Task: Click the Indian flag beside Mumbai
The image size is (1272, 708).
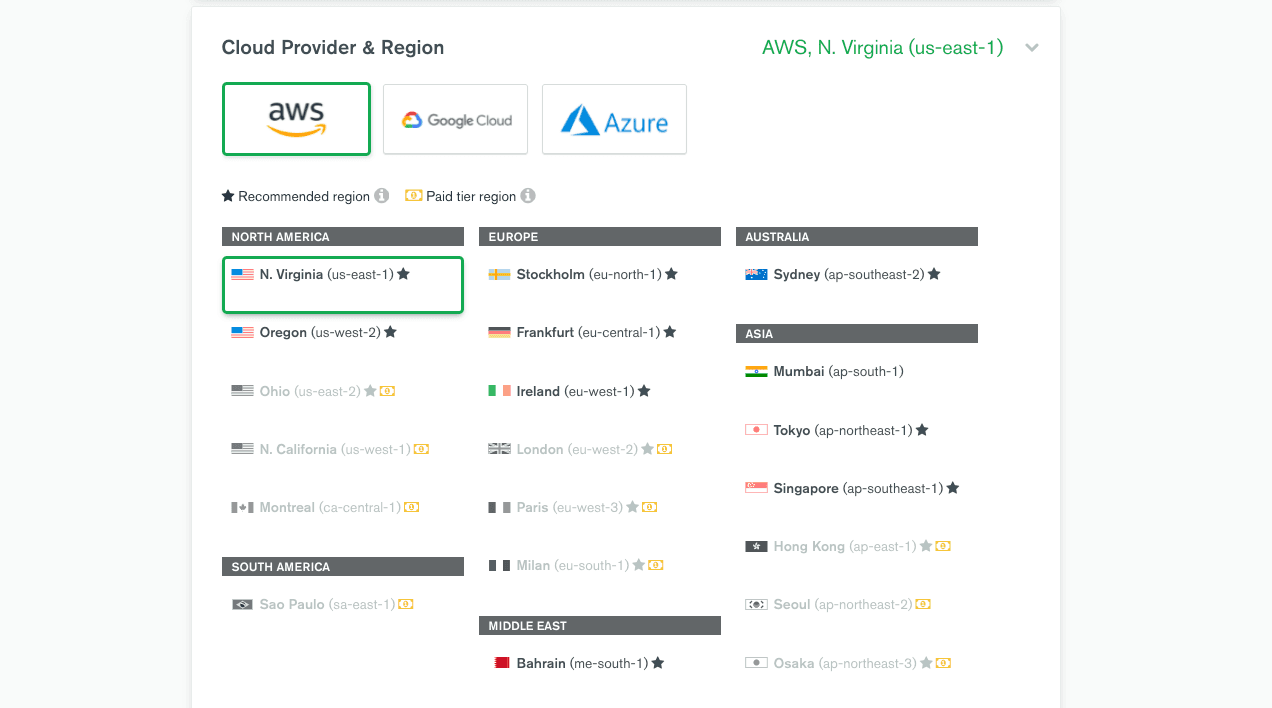Action: [x=756, y=372]
